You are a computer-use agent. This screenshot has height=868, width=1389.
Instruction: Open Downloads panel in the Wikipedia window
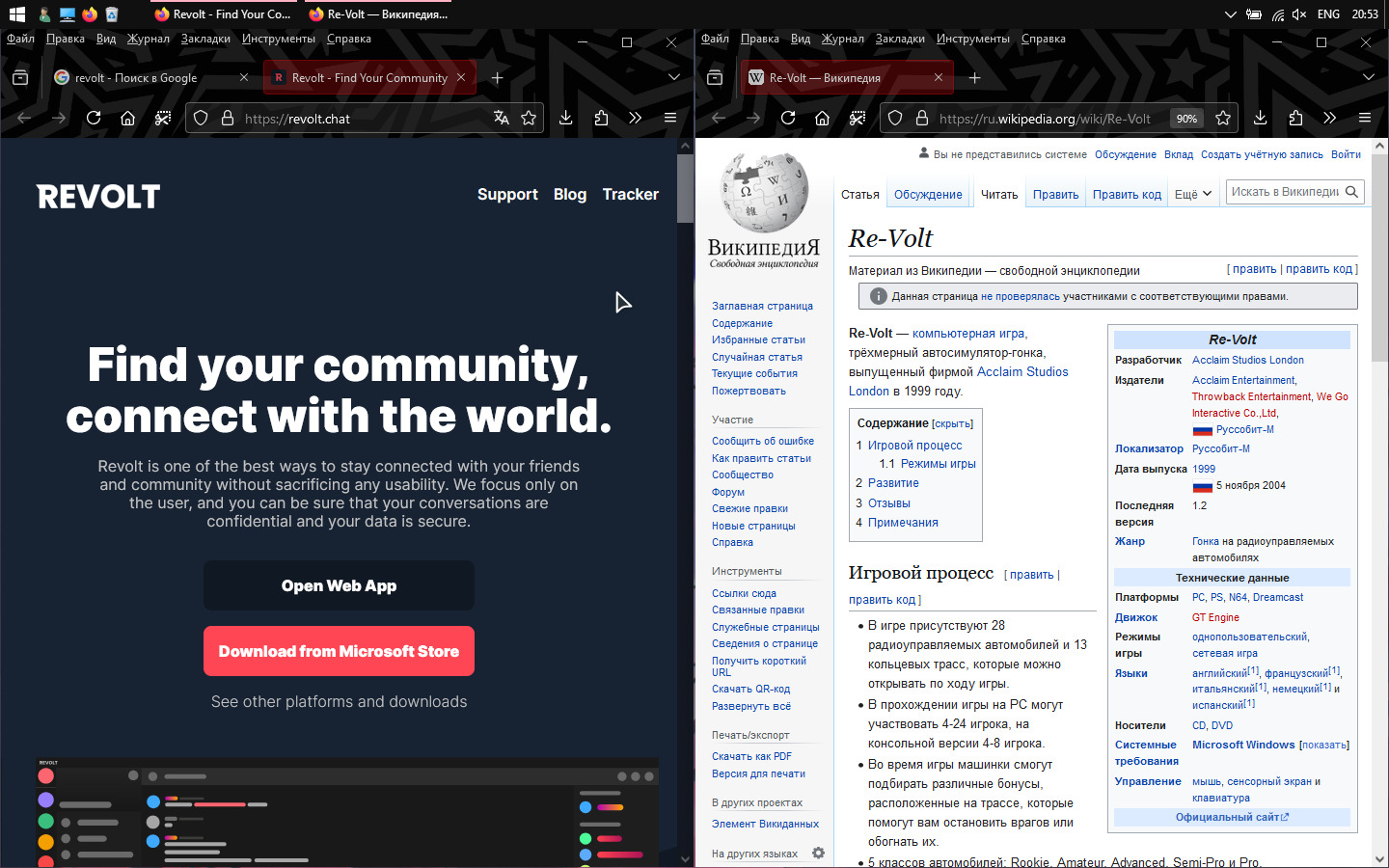(x=1261, y=118)
